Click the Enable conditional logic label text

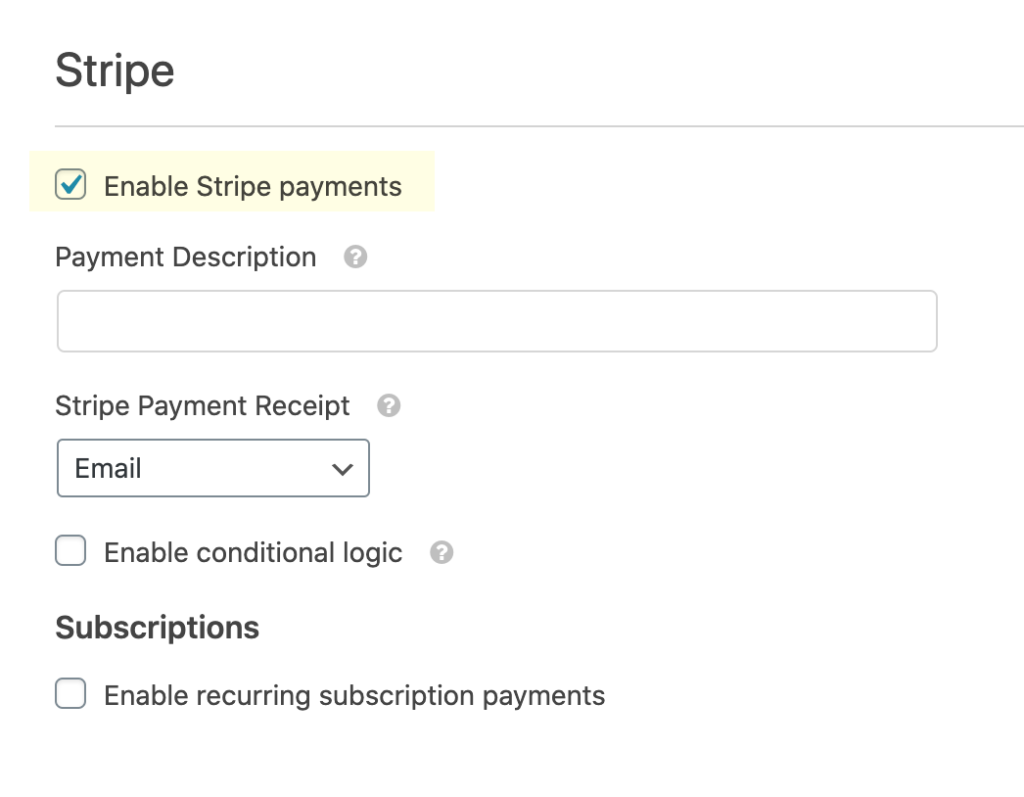click(253, 553)
